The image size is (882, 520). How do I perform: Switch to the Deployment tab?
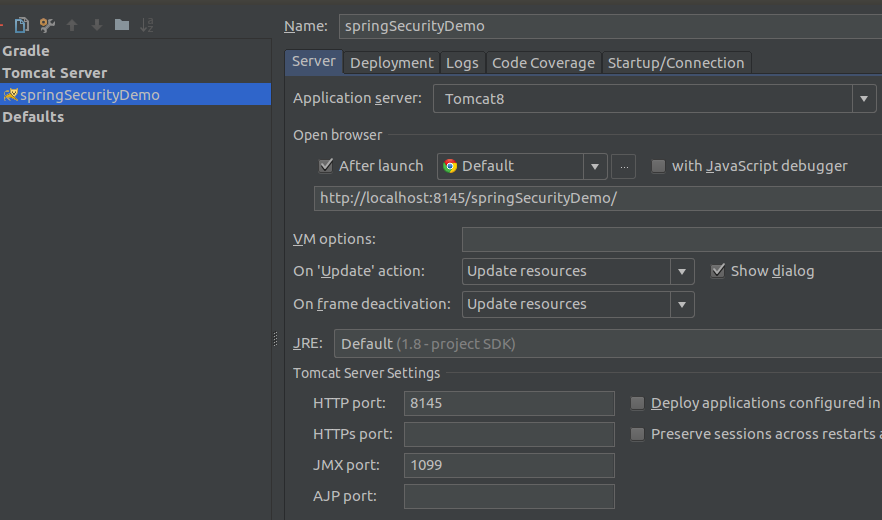392,63
